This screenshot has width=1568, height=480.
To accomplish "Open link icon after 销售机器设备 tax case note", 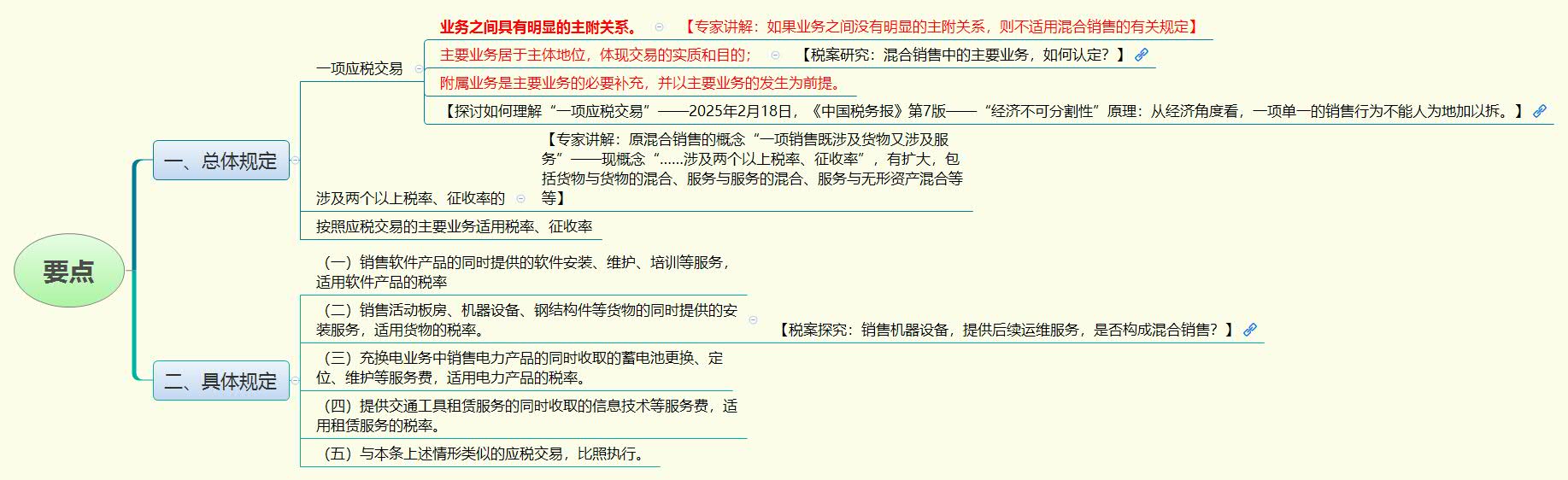I will pos(1249,330).
